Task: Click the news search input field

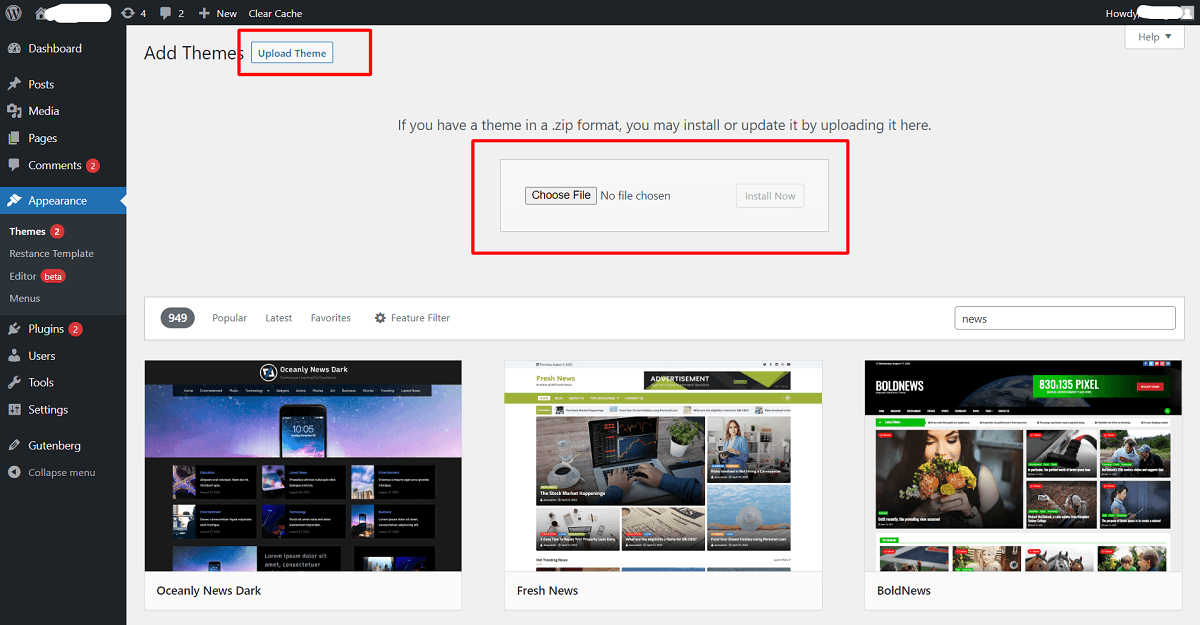Action: point(1063,317)
